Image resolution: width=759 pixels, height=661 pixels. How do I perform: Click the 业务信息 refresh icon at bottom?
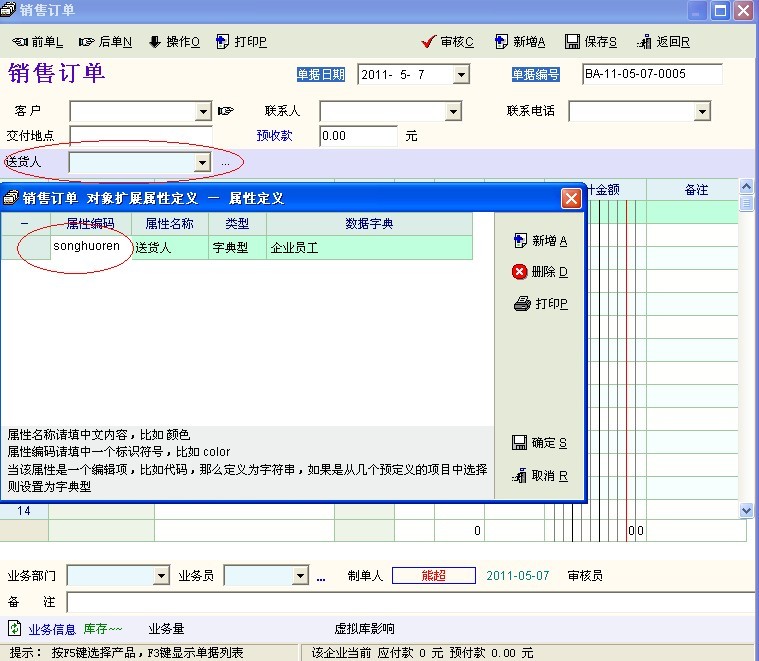point(14,628)
